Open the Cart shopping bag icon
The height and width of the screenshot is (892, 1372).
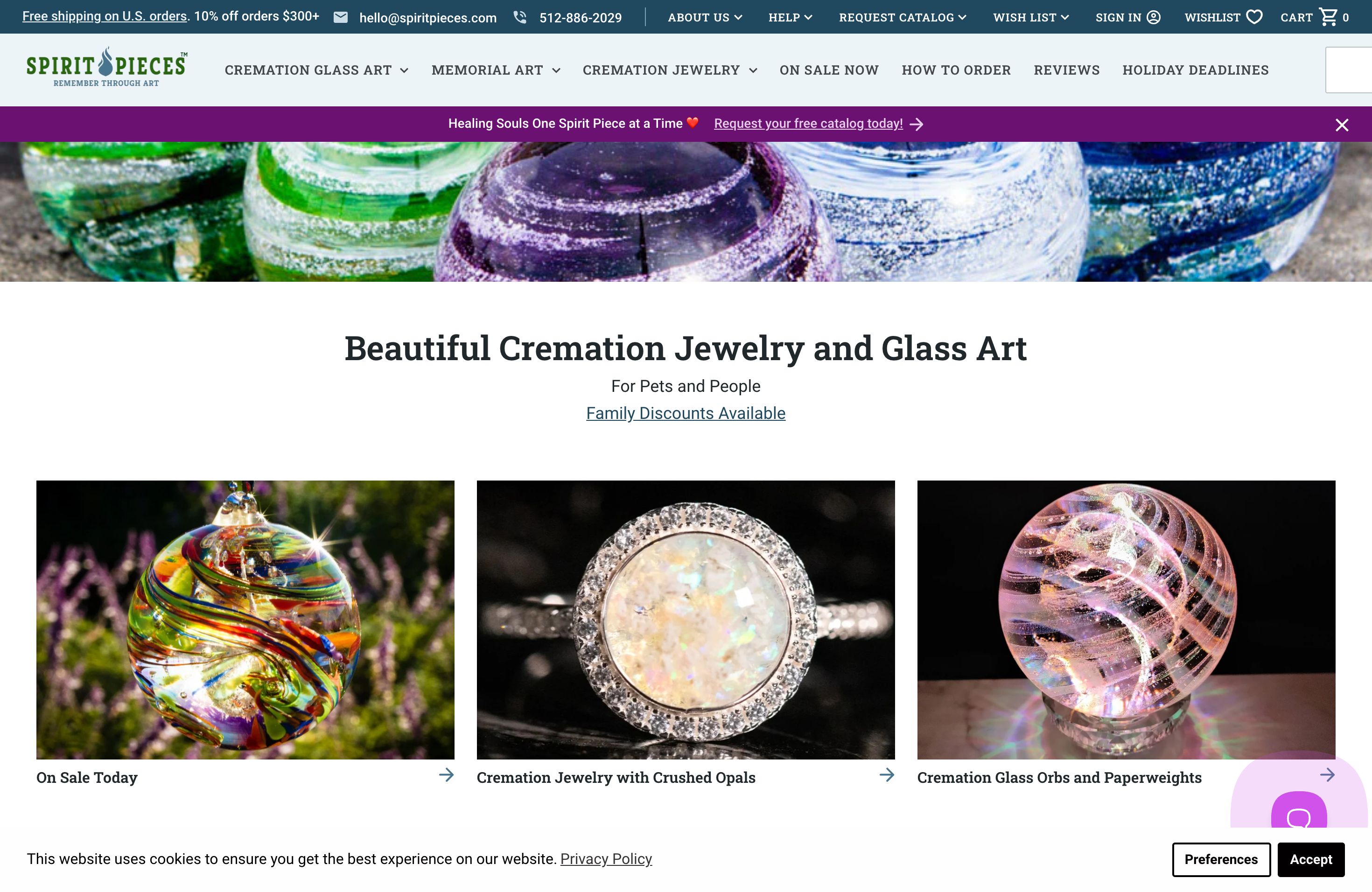coord(1330,16)
